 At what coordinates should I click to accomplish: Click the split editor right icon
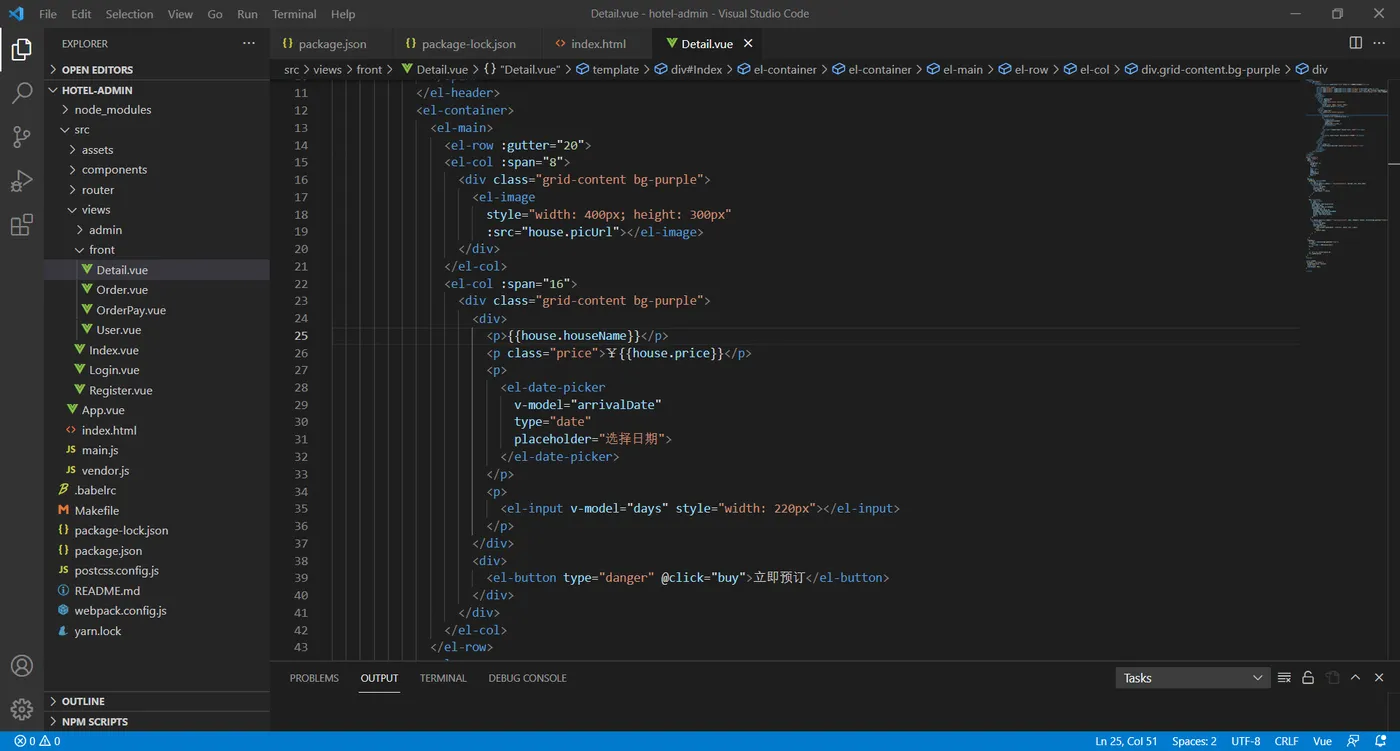point(1355,43)
